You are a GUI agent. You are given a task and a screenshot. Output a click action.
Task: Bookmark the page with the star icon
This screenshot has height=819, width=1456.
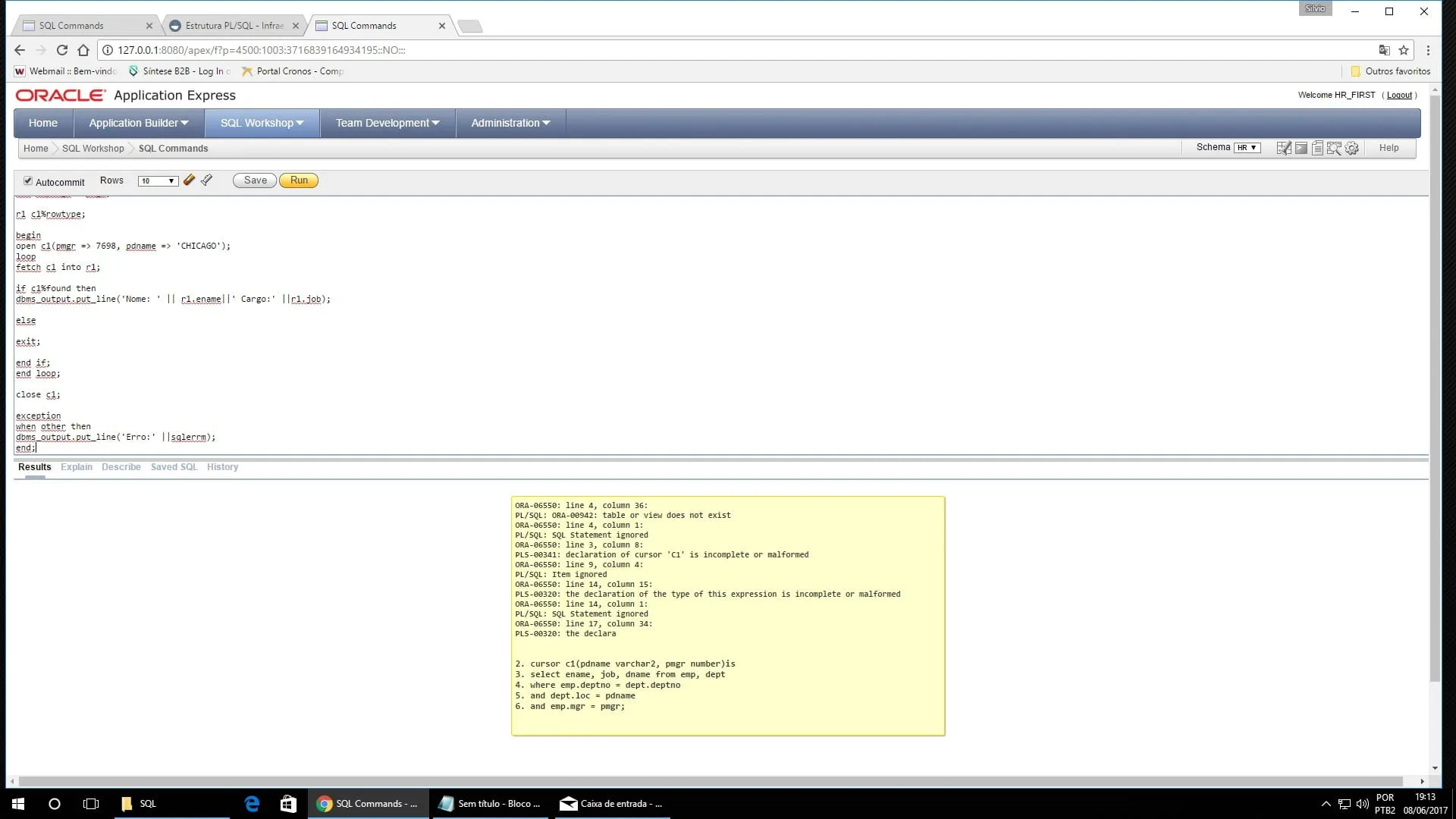click(x=1404, y=50)
